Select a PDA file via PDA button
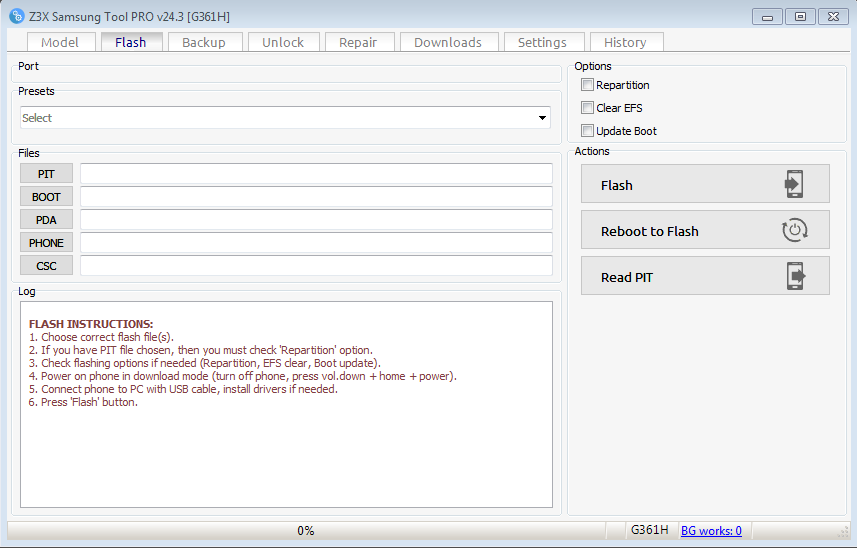The image size is (857, 548). pos(46,220)
